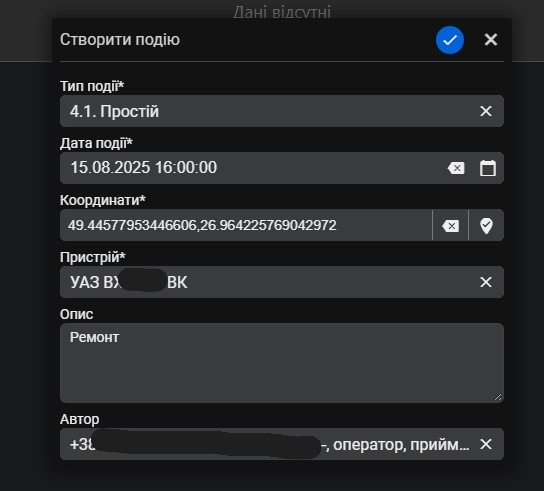
Task: Pick coordinates using the map pin icon
Action: (486, 226)
